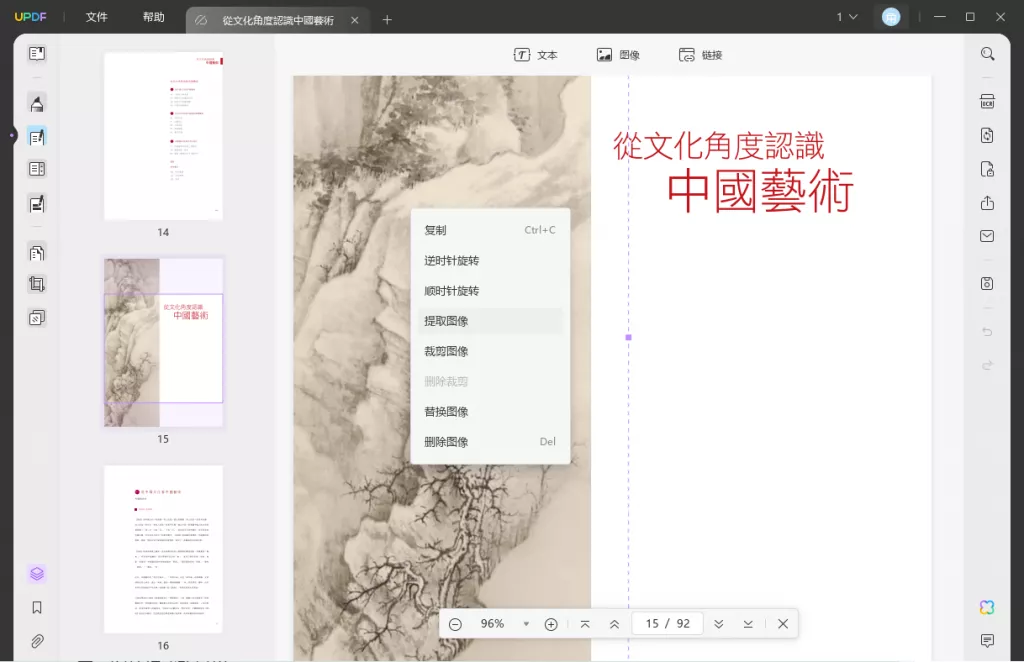
Task: Select page 14 thumbnail
Action: [x=163, y=136]
